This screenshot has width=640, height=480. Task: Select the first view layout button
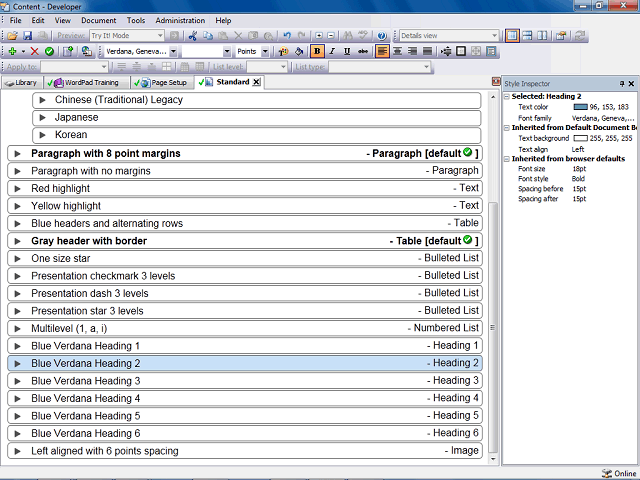coord(512,36)
